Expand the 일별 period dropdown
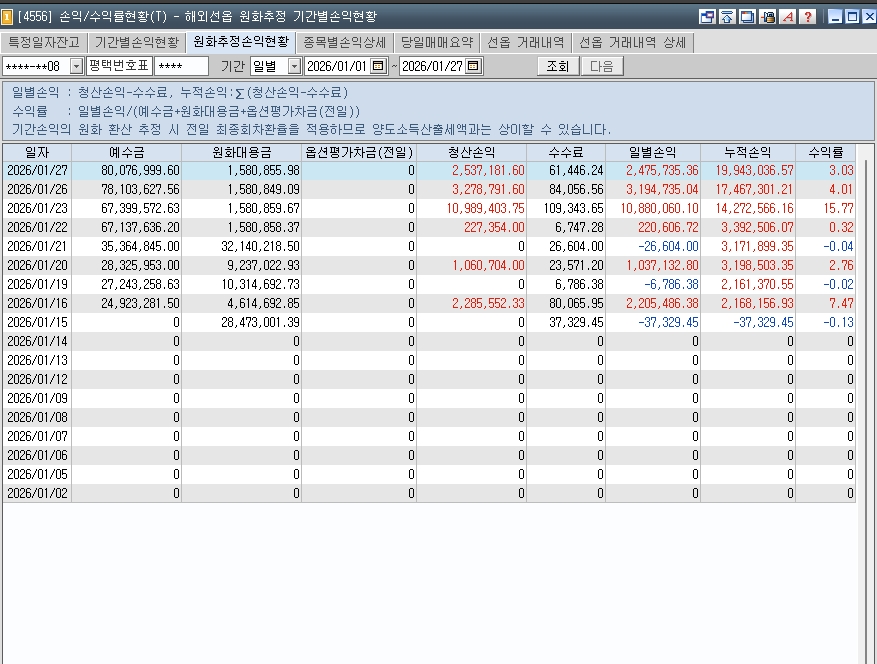Image resolution: width=877 pixels, height=664 pixels. click(x=294, y=67)
